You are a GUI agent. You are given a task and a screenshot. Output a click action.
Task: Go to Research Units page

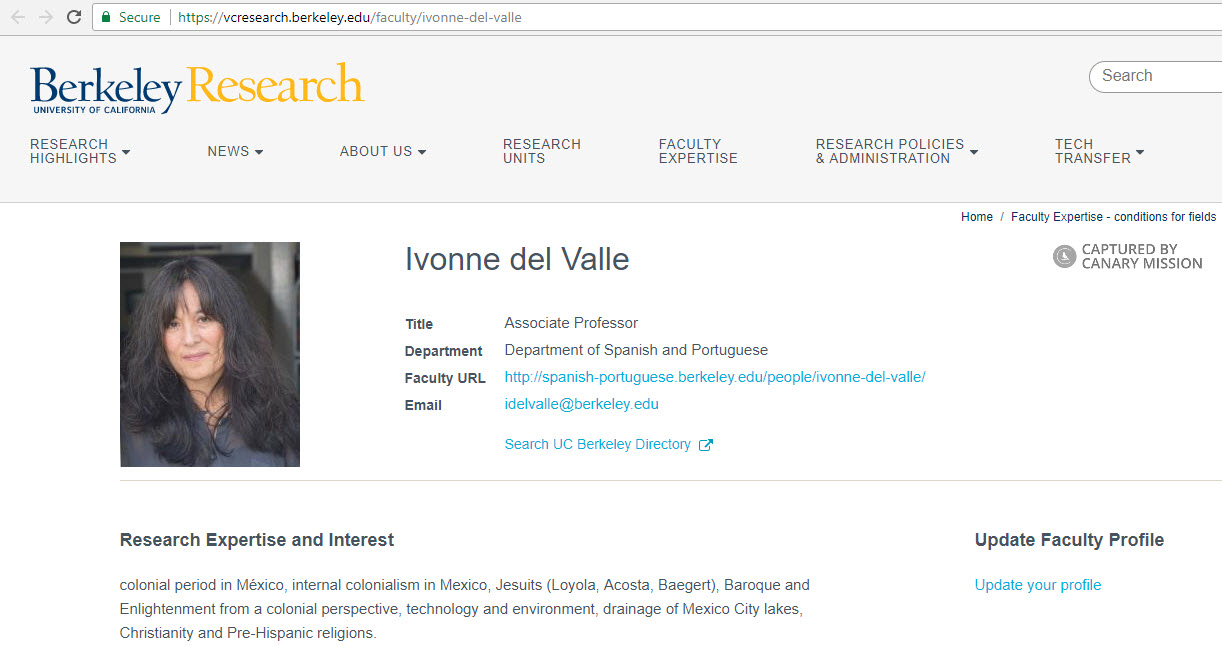click(x=541, y=151)
